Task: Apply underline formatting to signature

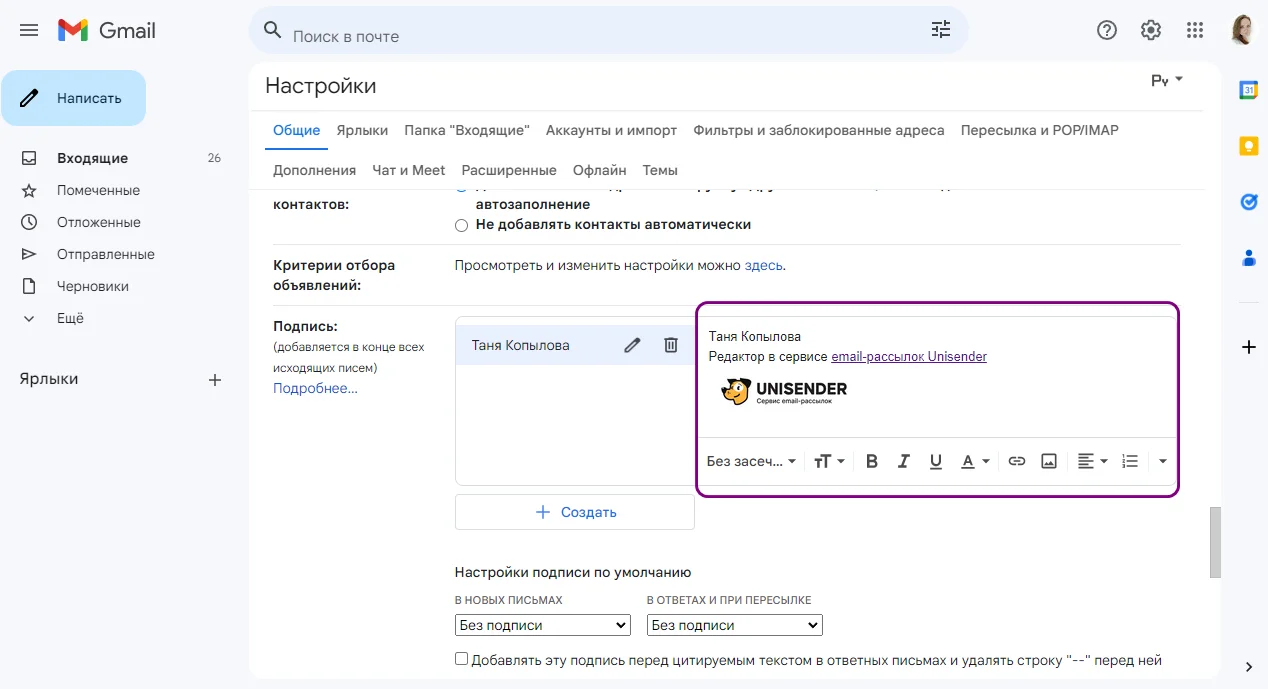Action: click(x=936, y=461)
